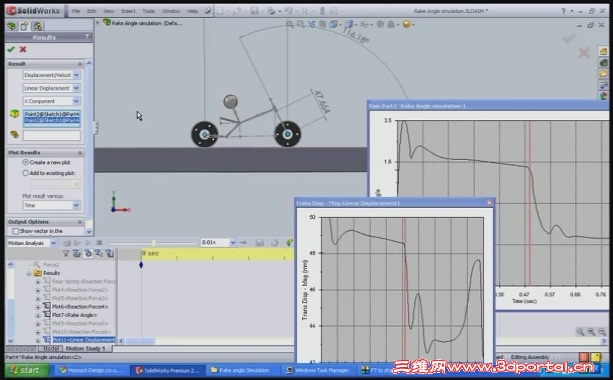The image size is (613, 380).
Task: Switch to the Motion Study 1 tab
Action: coord(86,348)
